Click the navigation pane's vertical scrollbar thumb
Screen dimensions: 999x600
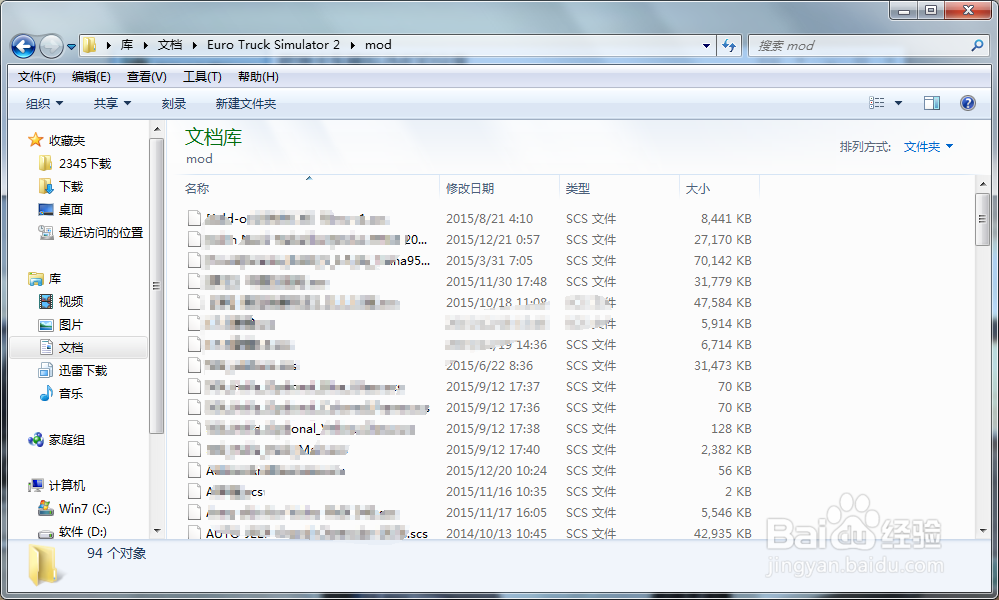pyautogui.click(x=157, y=286)
